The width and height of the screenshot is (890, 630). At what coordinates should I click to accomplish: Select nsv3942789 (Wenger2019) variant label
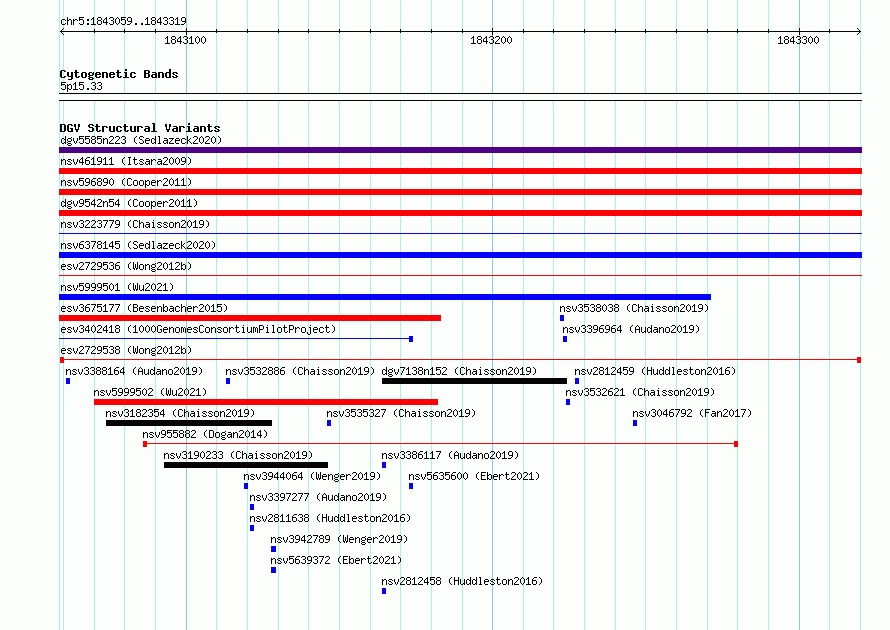[x=339, y=539]
